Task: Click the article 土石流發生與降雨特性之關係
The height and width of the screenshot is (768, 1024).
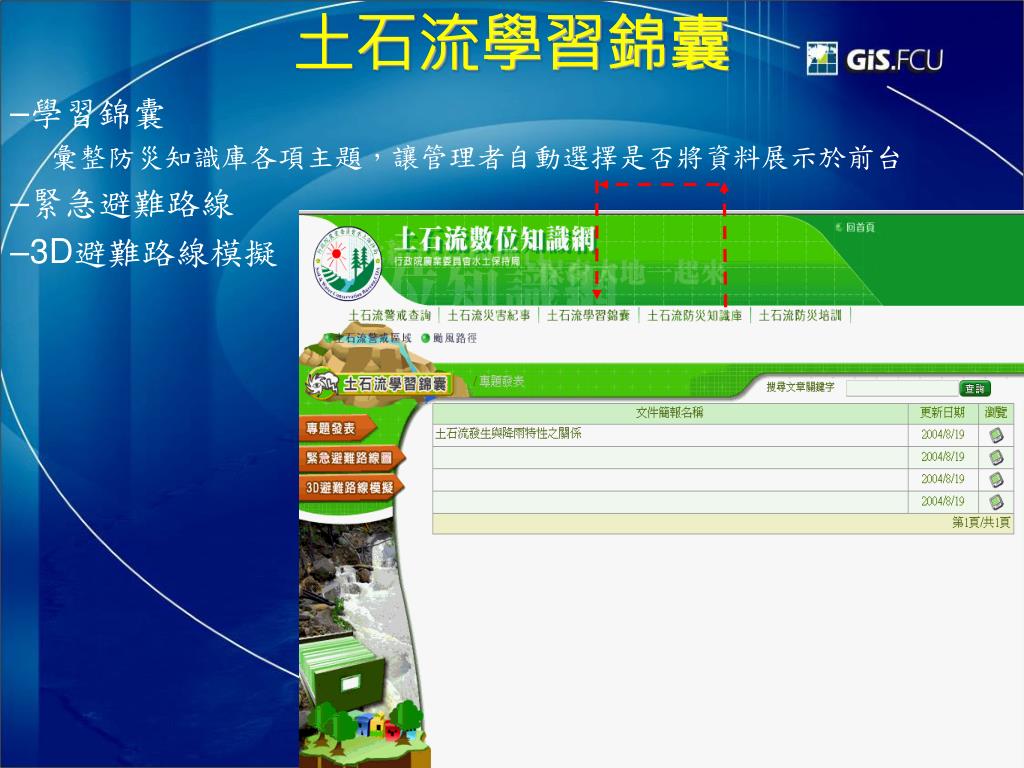Action: point(508,433)
